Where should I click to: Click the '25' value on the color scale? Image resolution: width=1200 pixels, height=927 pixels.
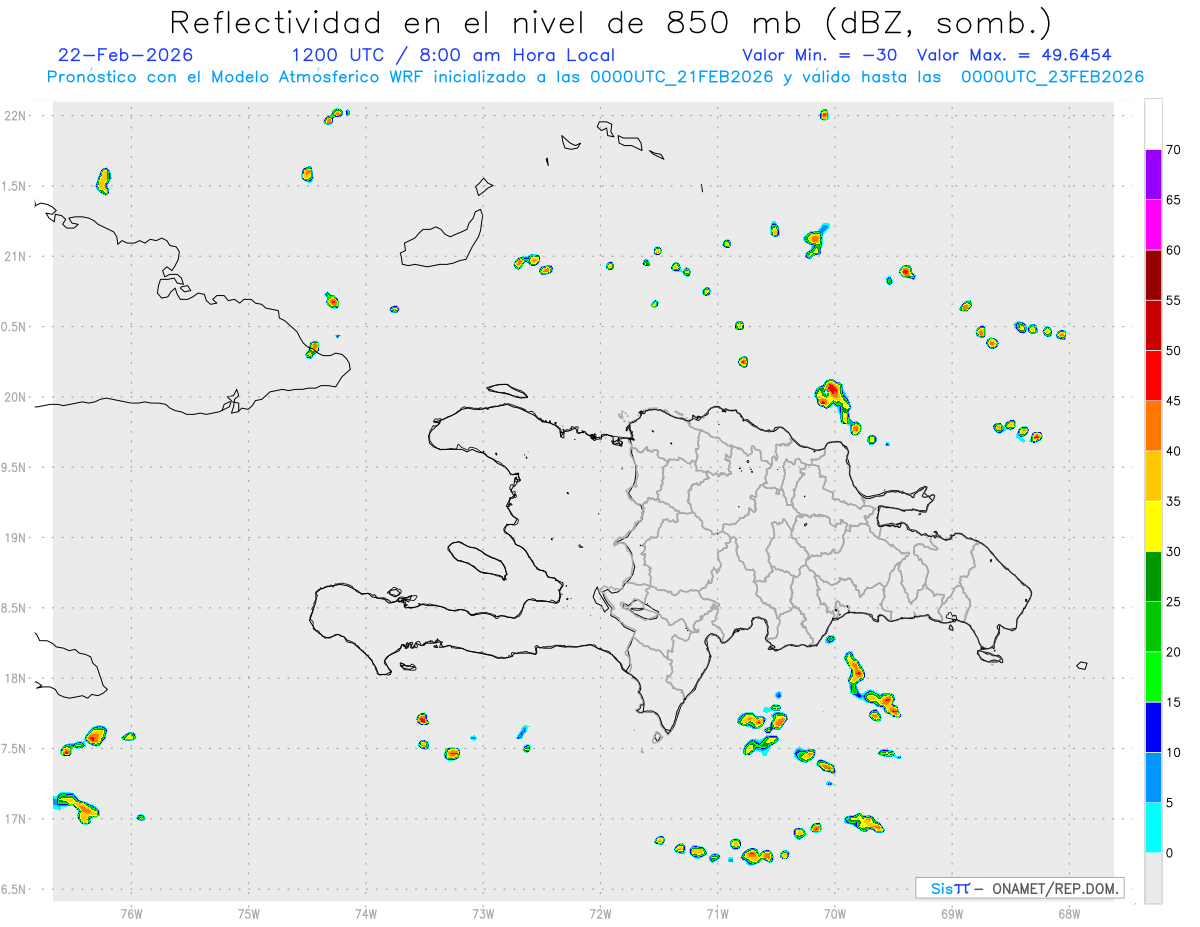[x=1174, y=602]
